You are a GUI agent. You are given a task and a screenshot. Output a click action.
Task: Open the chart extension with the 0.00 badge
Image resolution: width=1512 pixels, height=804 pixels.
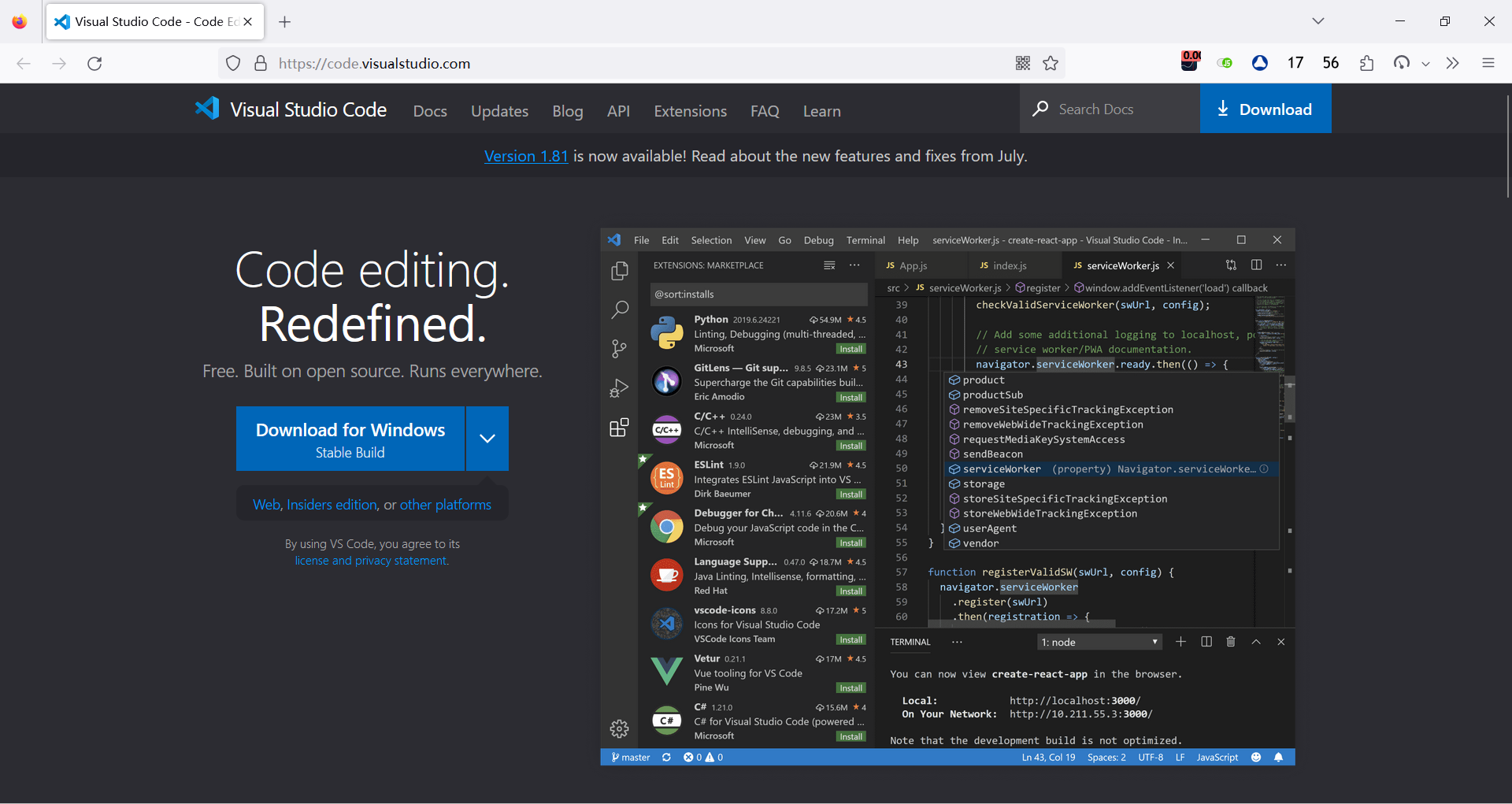point(1190,61)
